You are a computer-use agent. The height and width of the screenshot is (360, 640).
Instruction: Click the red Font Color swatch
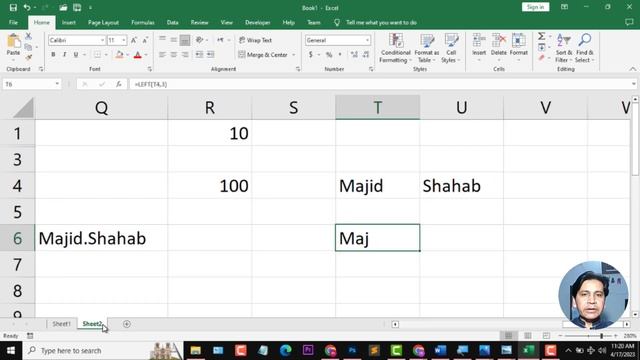138,54
